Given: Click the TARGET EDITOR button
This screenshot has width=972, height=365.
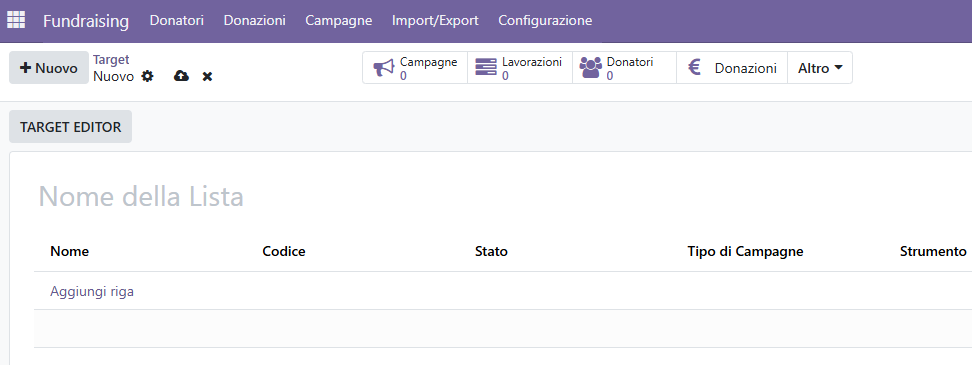Looking at the screenshot, I should point(71,126).
